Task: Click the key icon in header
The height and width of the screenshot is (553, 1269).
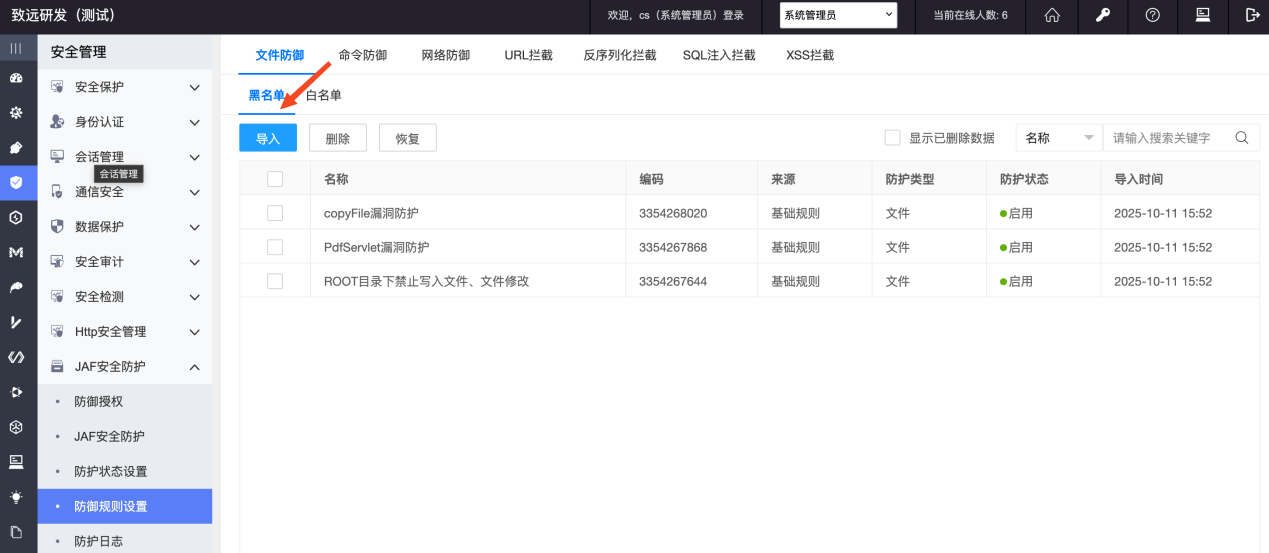Action: click(1103, 15)
